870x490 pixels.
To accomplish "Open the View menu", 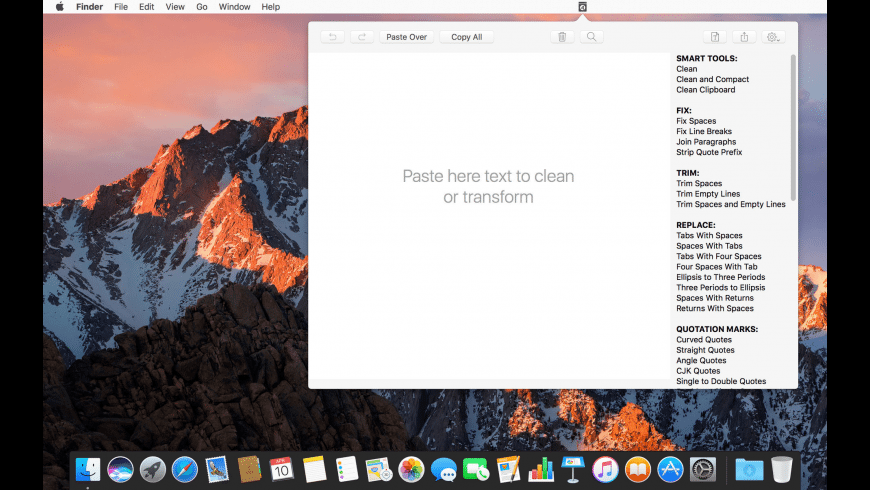I will [175, 7].
